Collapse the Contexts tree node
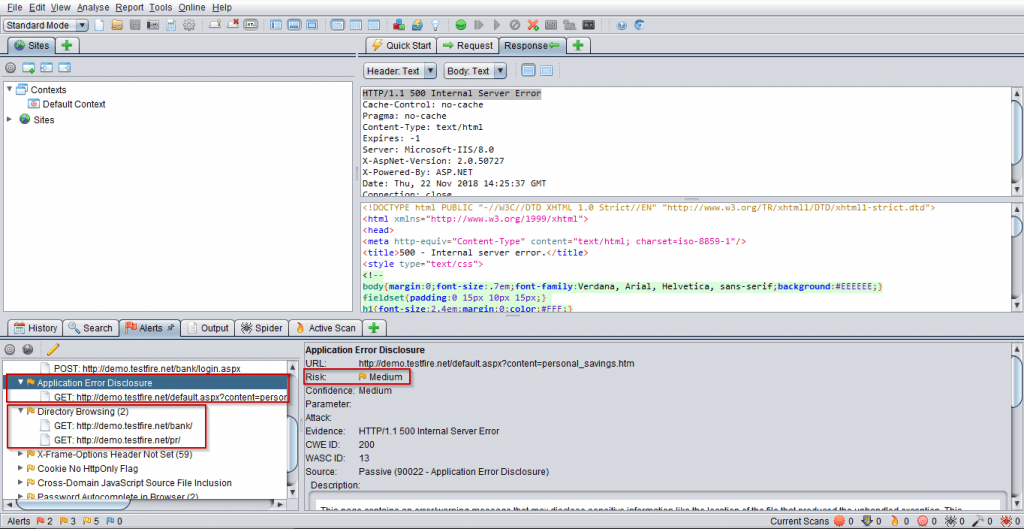 [x=10, y=89]
